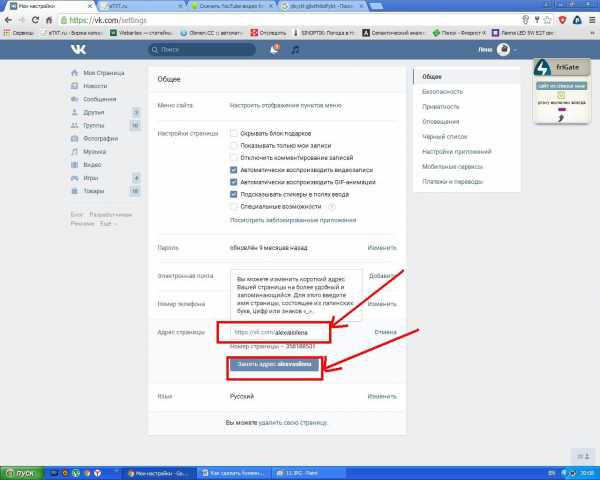Check Отключить комментирование записей

point(233,158)
